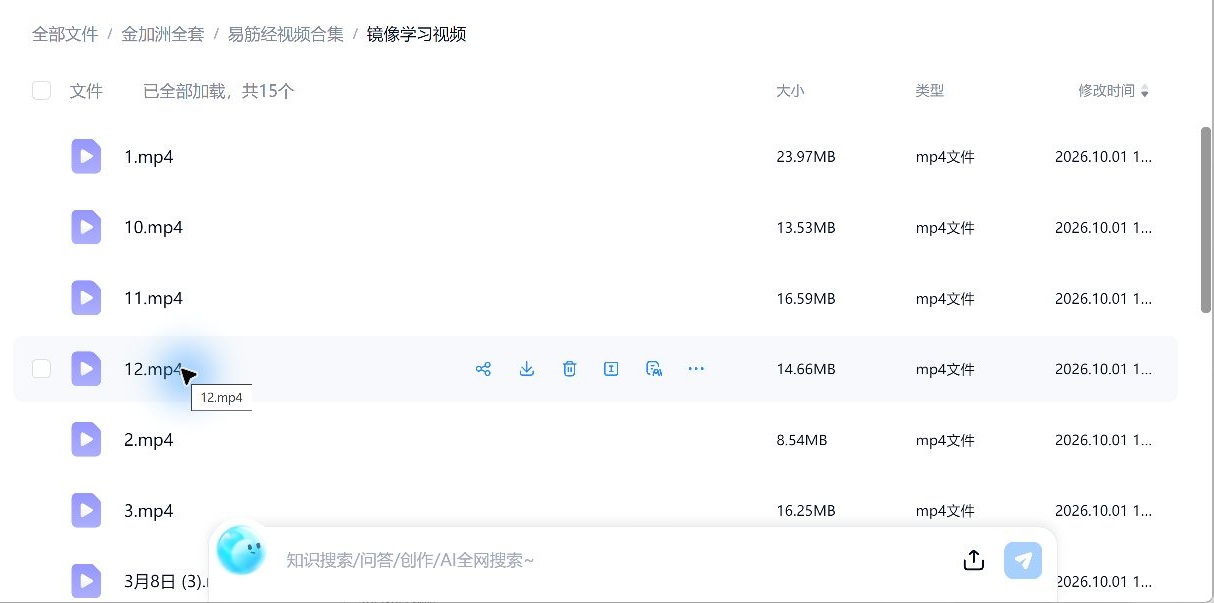Click the size value 16.25MB
The width and height of the screenshot is (1214, 603).
tap(805, 512)
